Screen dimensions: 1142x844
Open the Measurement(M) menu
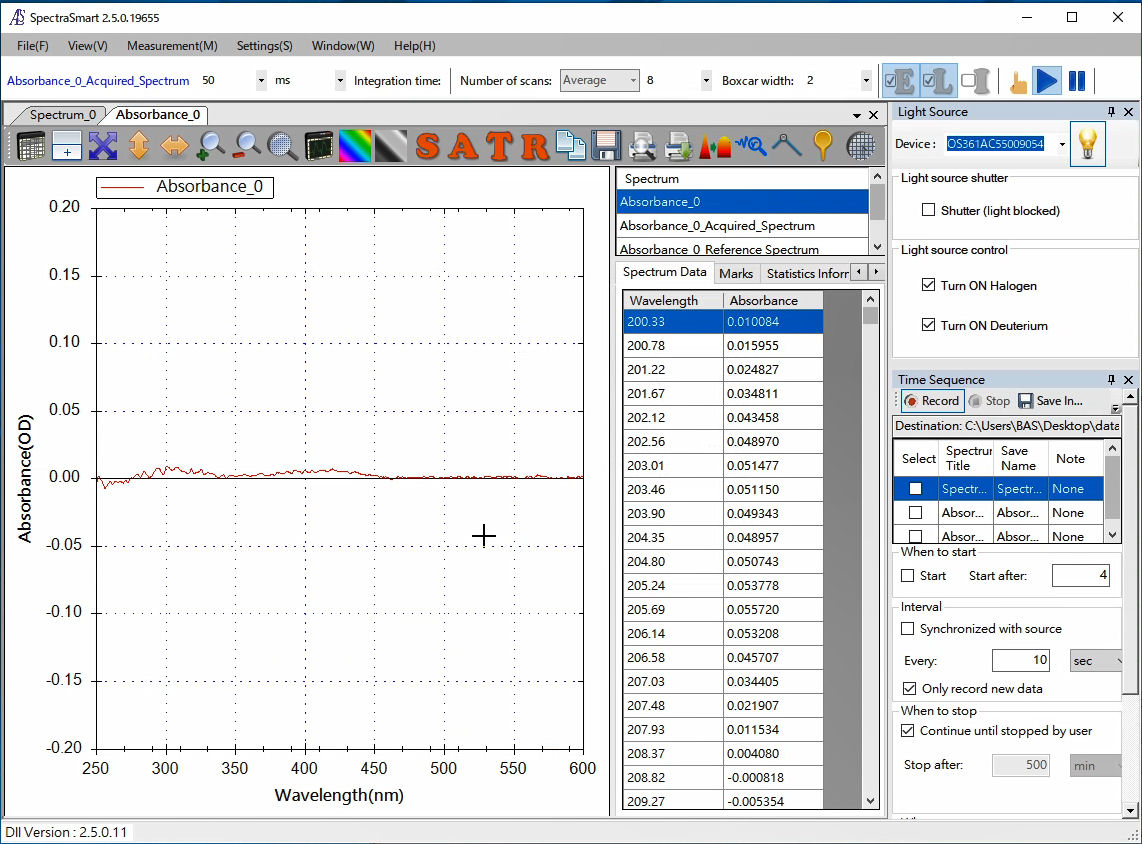172,46
